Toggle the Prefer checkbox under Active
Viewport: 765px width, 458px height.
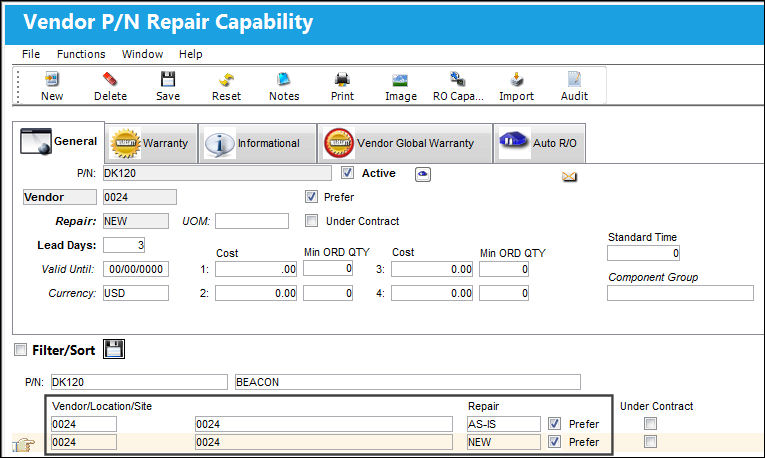tap(311, 197)
